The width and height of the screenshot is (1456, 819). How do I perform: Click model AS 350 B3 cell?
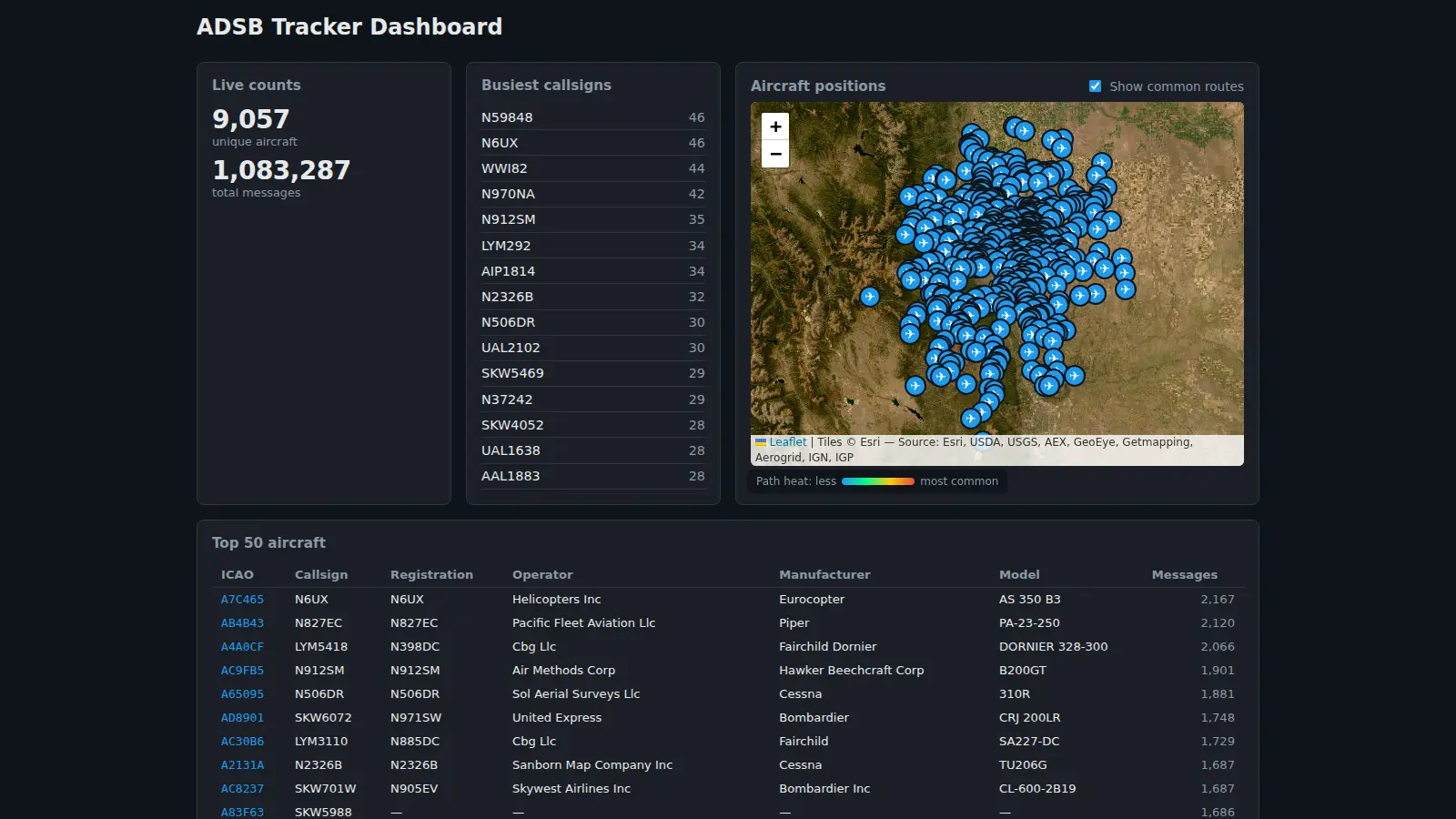[1029, 600]
